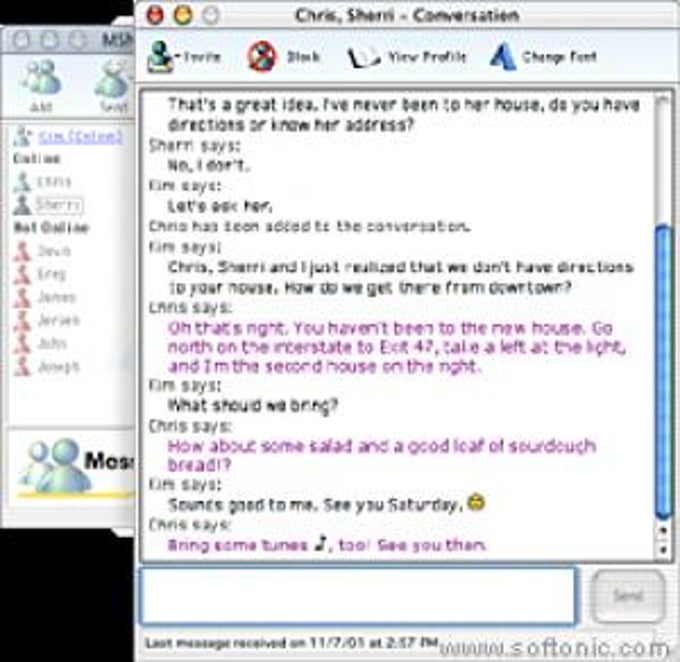The height and width of the screenshot is (662, 680).
Task: Click message text 'Let's ask her.'
Action: pos(220,206)
